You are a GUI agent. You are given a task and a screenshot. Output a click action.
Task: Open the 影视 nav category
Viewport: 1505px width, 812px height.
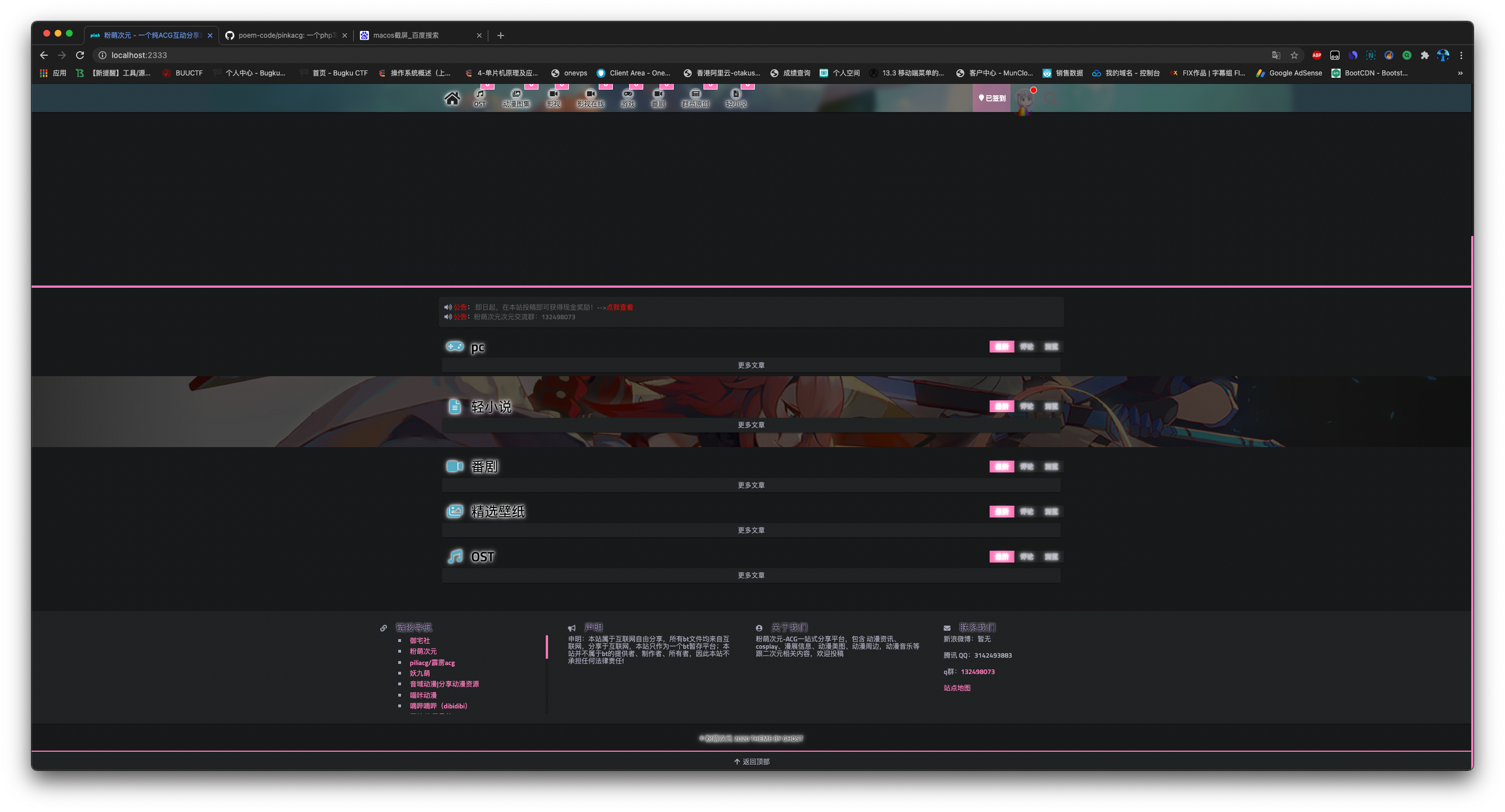553,98
